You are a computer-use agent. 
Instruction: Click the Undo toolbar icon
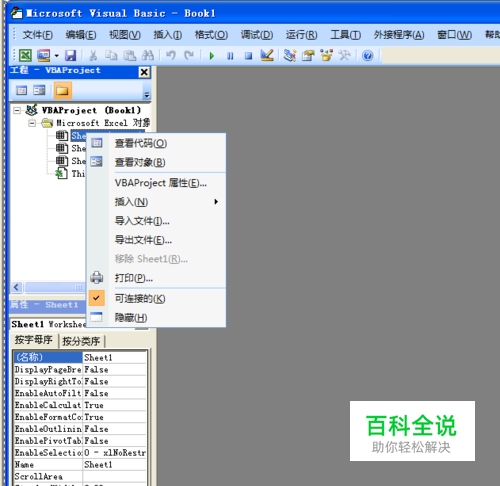click(x=171, y=55)
